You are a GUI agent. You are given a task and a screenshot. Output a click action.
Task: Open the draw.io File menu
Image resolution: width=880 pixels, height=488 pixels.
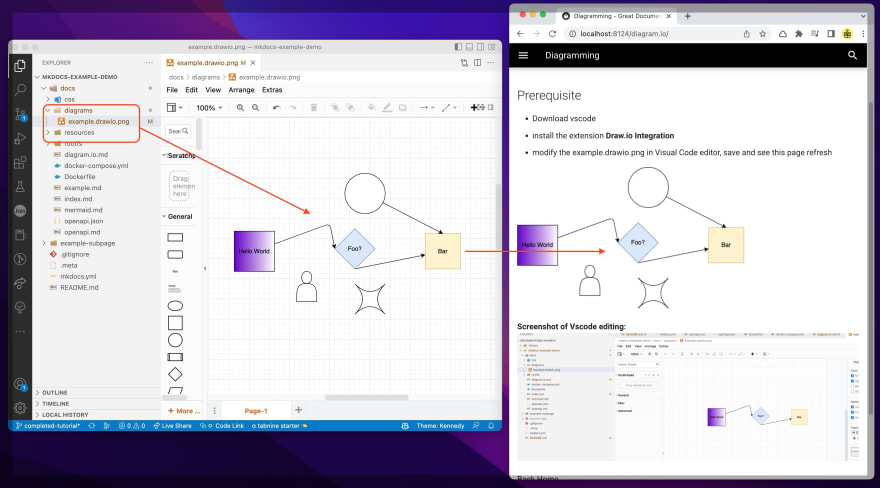click(x=172, y=90)
